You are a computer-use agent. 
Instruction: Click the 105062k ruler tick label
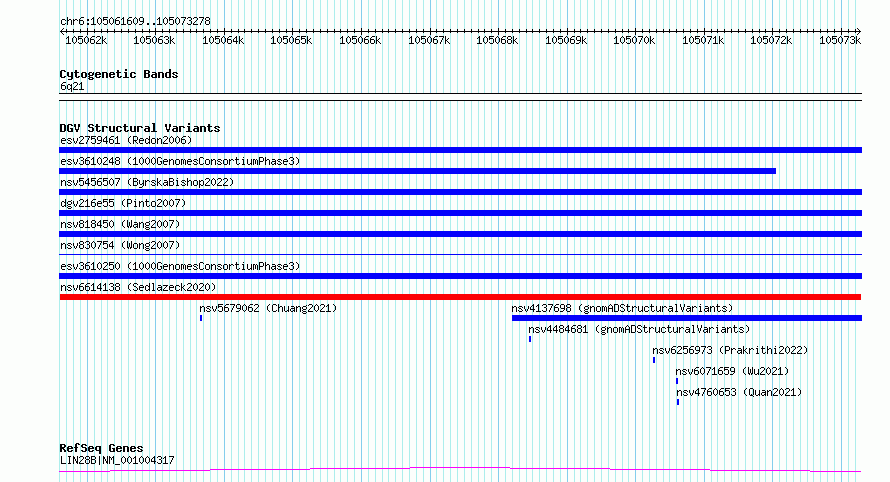coord(86,40)
